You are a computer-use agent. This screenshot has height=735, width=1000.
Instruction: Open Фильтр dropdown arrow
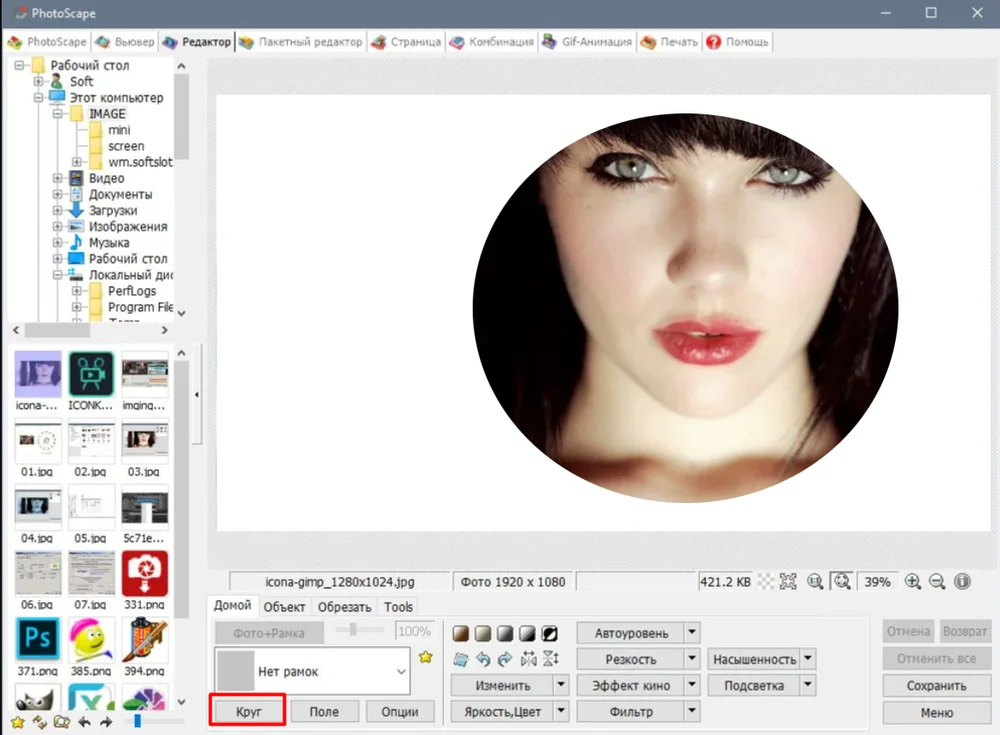692,711
